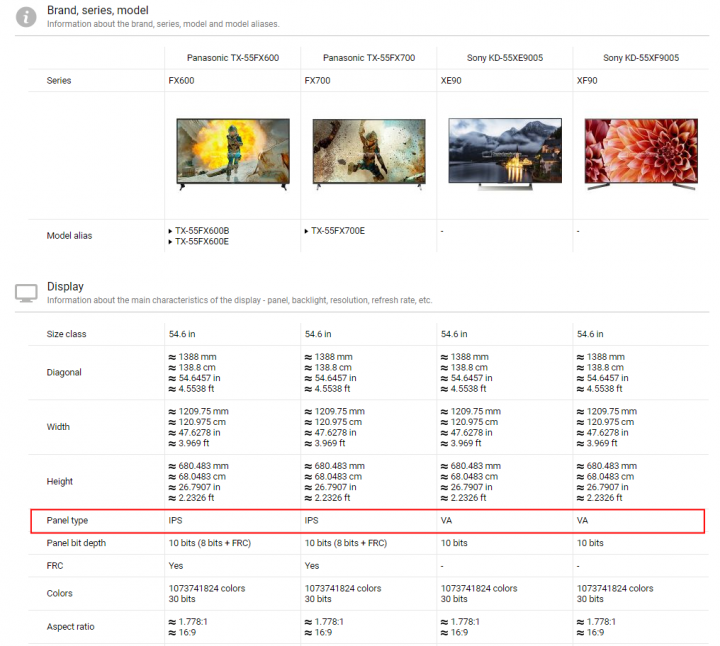Click FRC Yes value for Panasonic TX-55FX700
This screenshot has height=646, width=720.
tap(312, 566)
